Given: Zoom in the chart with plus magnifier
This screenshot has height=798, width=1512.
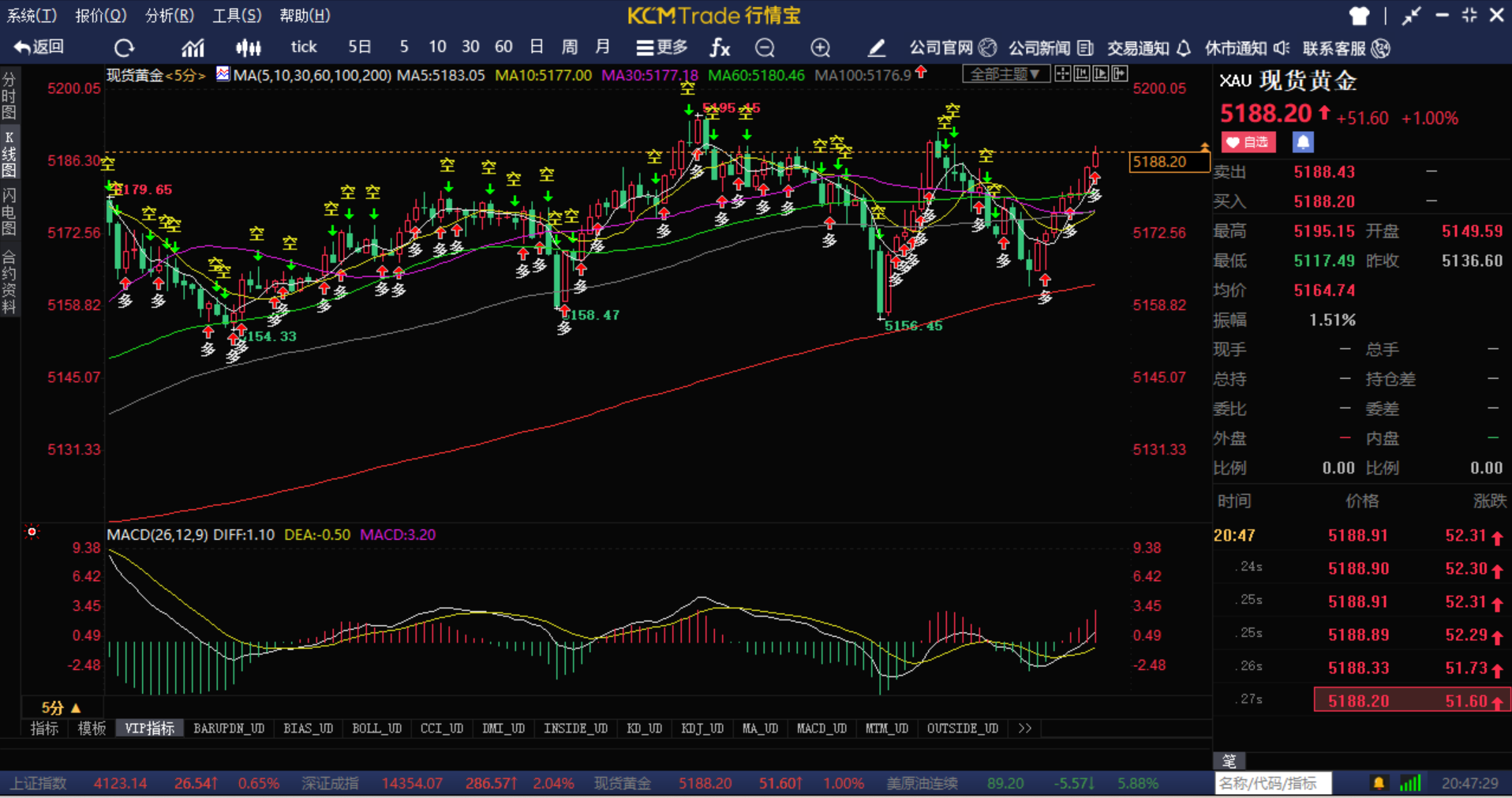Looking at the screenshot, I should click(821, 48).
